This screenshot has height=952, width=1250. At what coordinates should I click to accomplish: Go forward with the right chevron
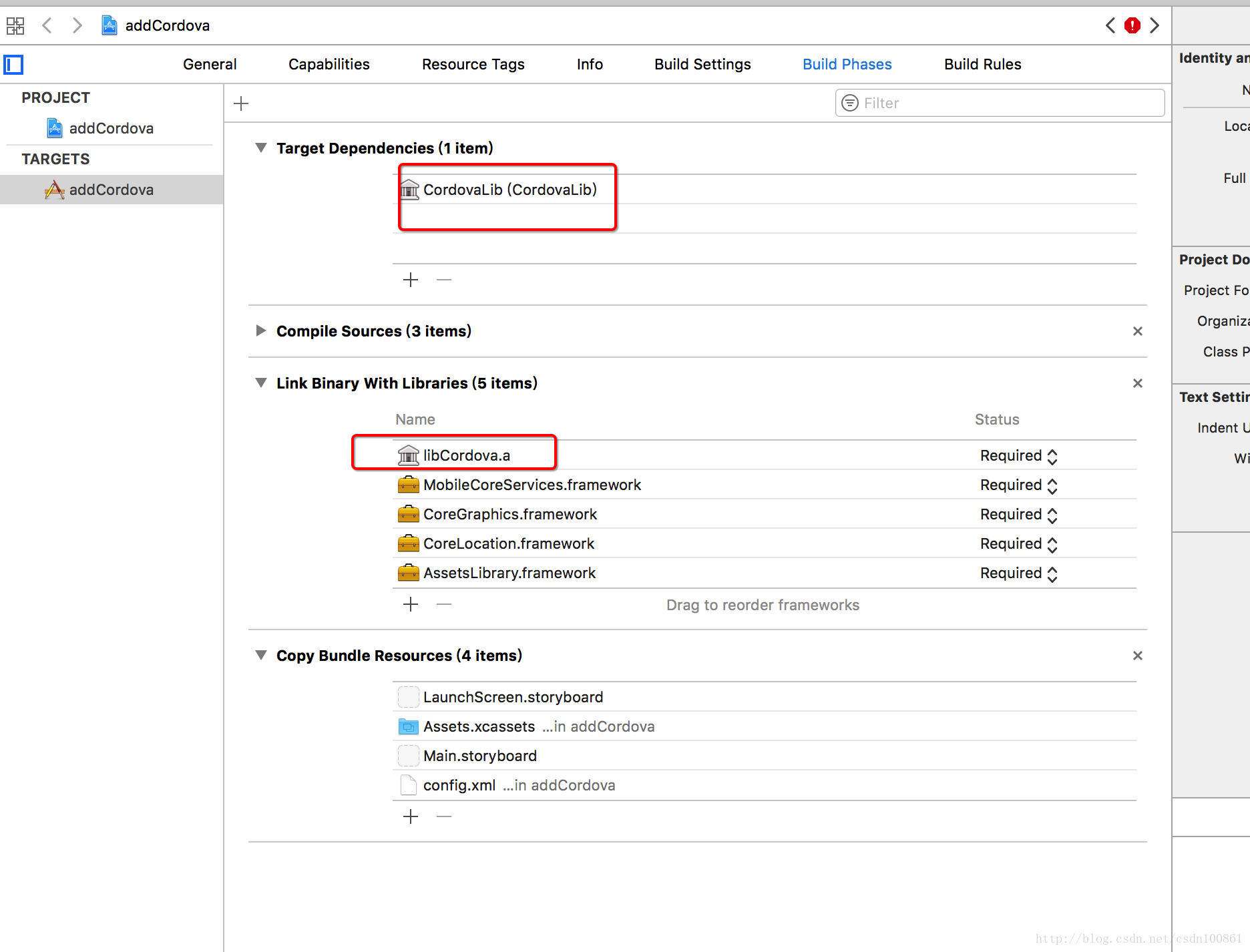77,25
